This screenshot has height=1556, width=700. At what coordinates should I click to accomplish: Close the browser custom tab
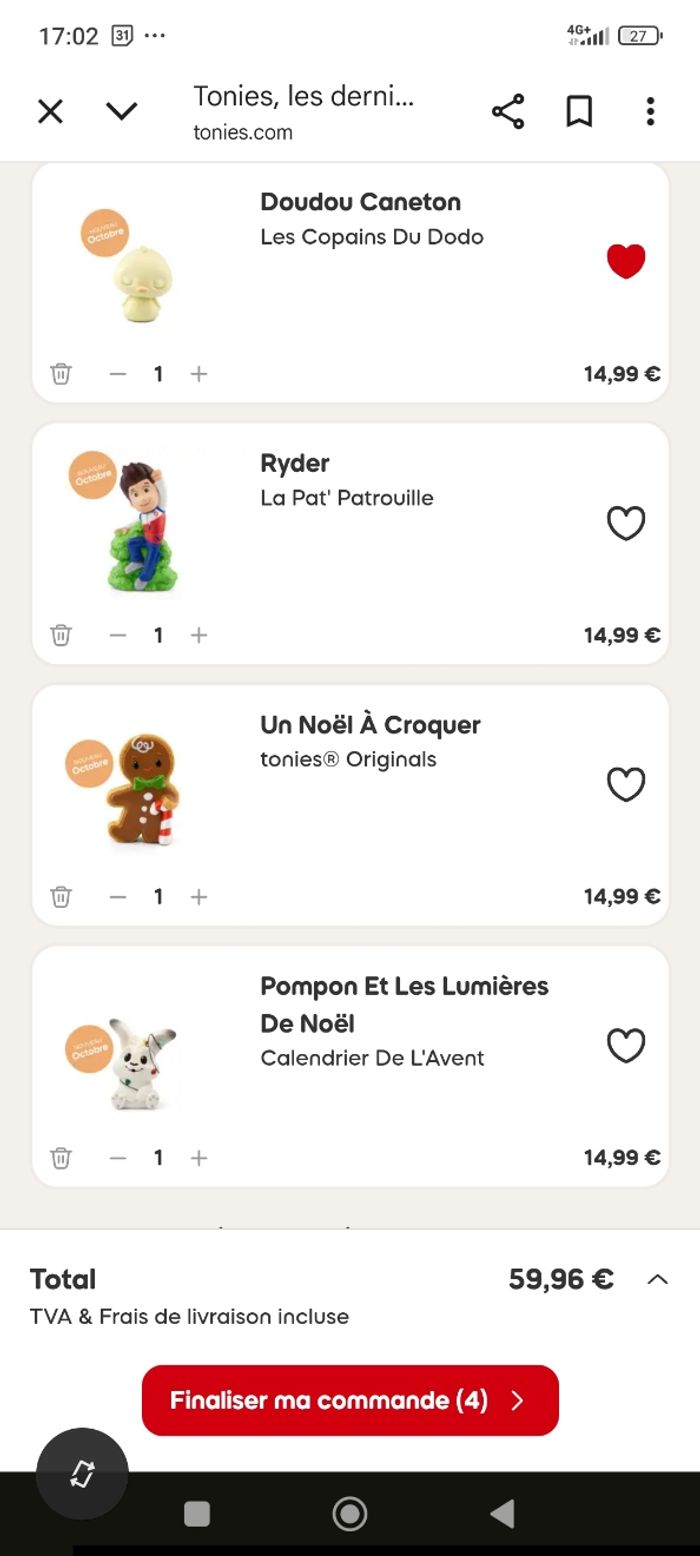point(50,112)
